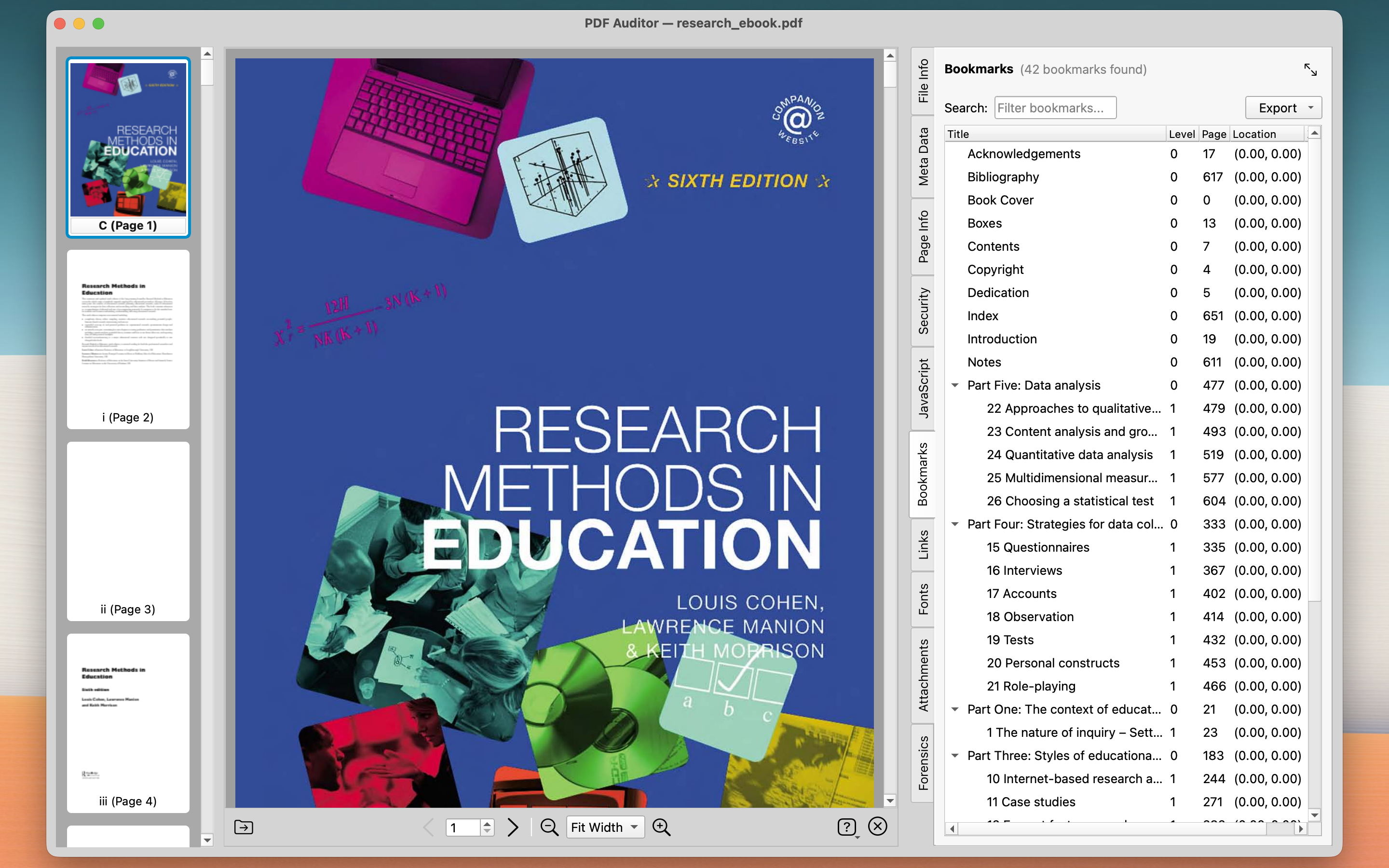Switch to the Forensics tab

(923, 761)
